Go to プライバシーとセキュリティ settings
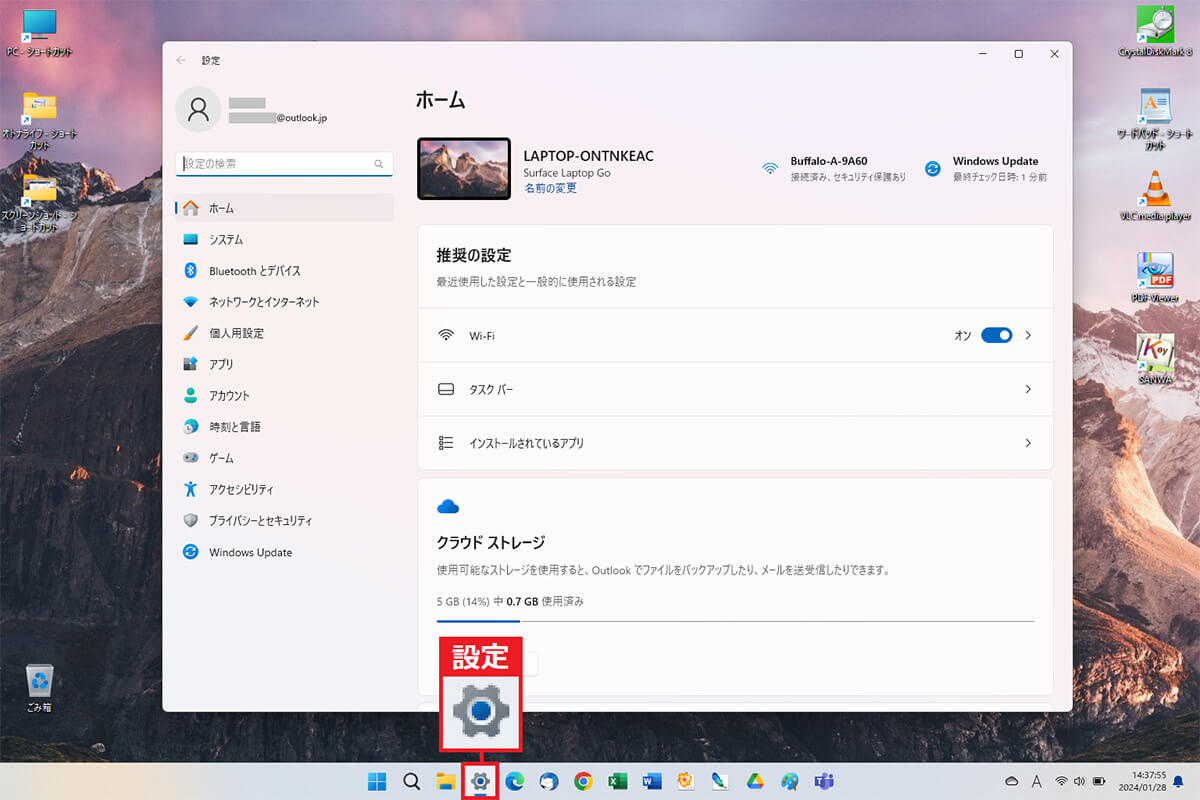 [260, 521]
